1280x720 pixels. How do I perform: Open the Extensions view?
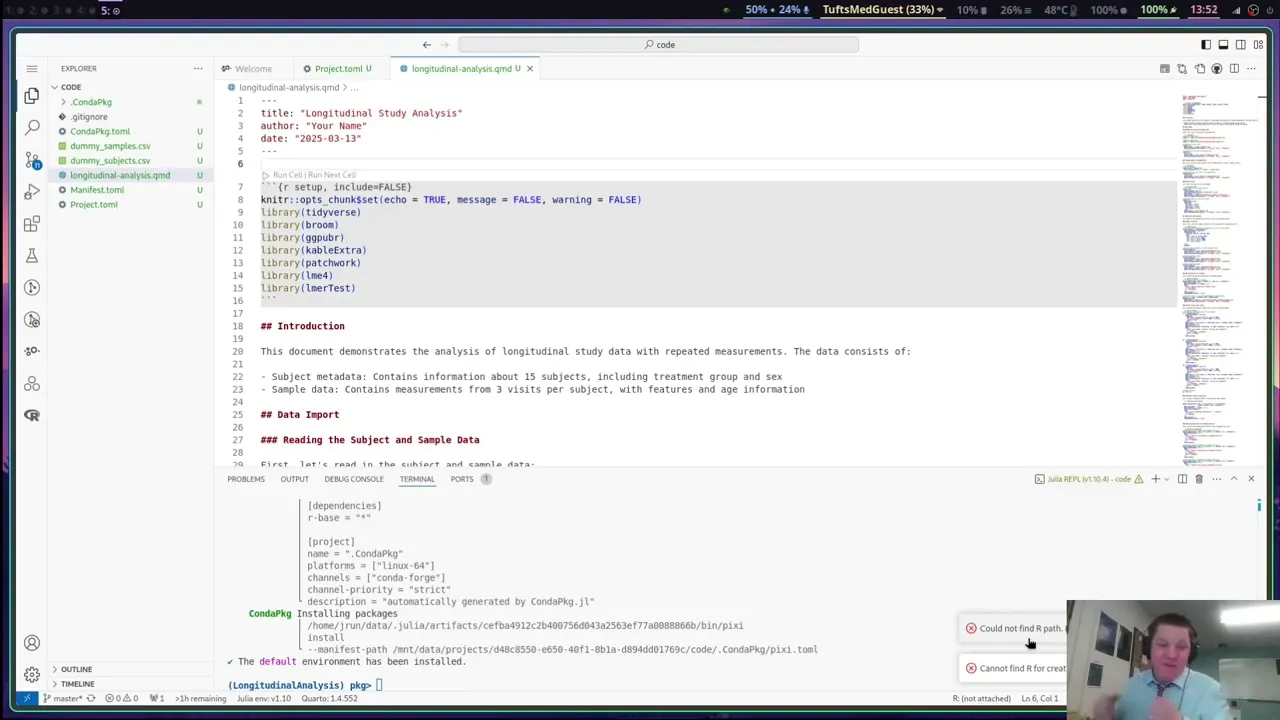(32, 224)
